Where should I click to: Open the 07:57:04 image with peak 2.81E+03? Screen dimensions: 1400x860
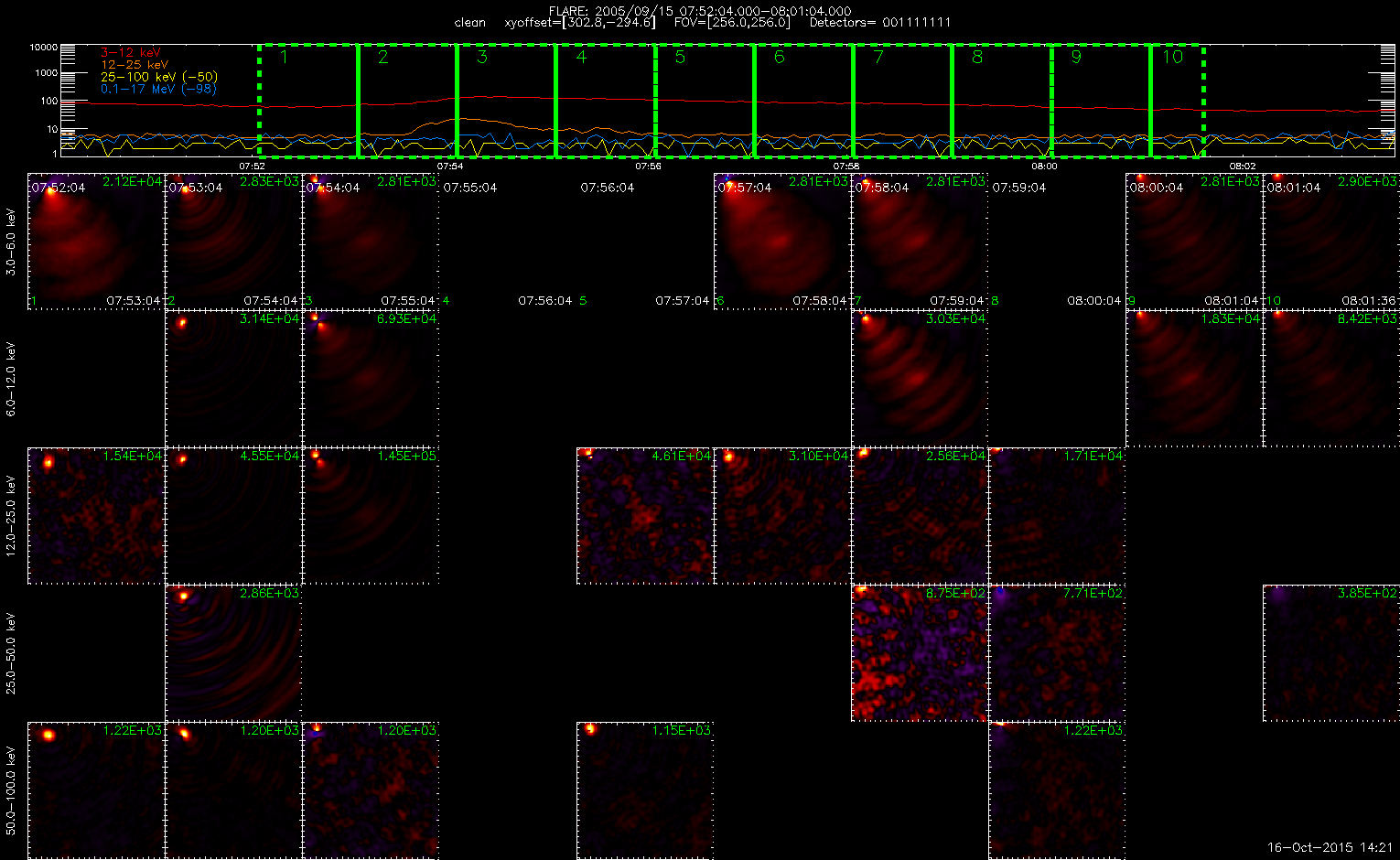[782, 241]
